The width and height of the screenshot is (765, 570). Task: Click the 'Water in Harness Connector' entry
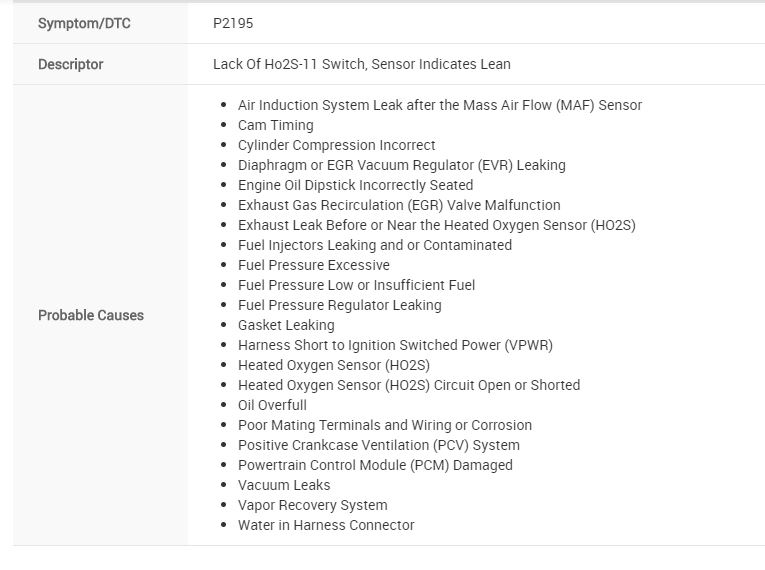pyautogui.click(x=326, y=525)
